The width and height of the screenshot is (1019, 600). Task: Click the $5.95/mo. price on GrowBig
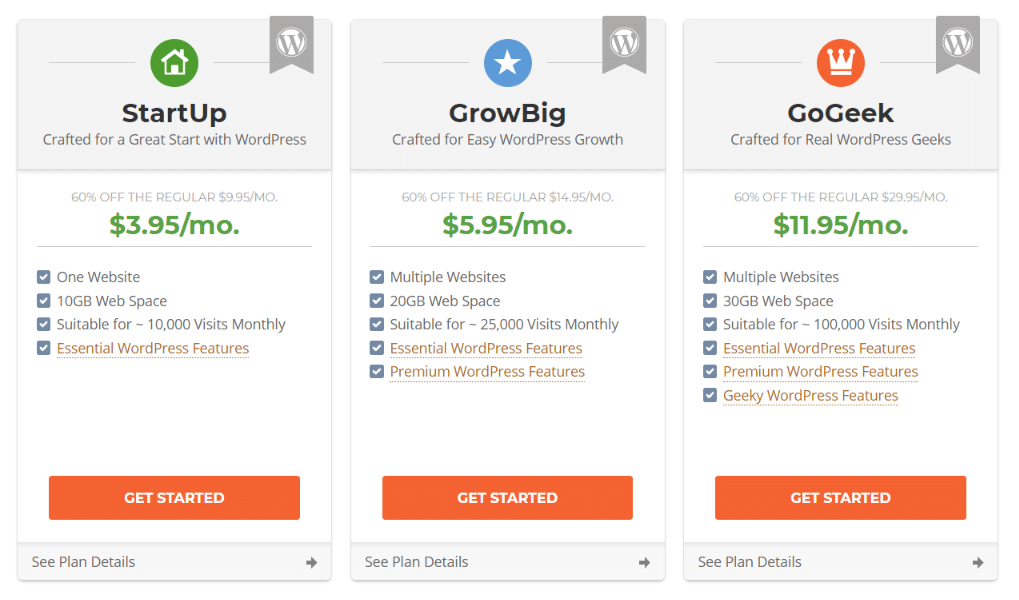508,225
